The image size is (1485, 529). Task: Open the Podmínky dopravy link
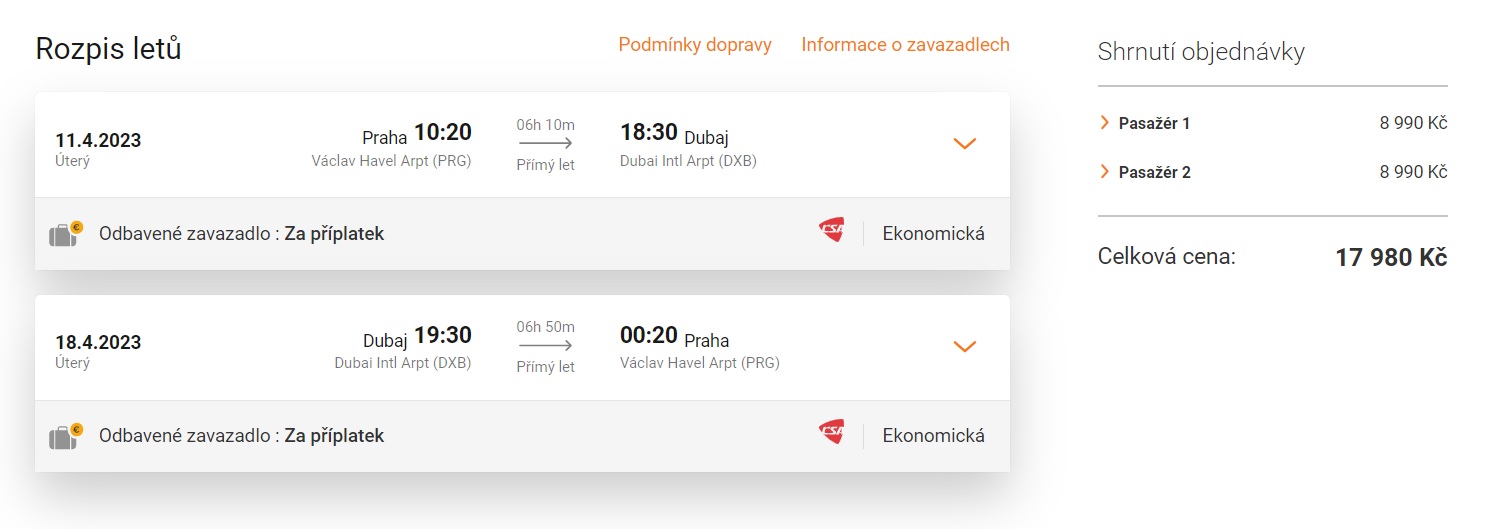[695, 45]
